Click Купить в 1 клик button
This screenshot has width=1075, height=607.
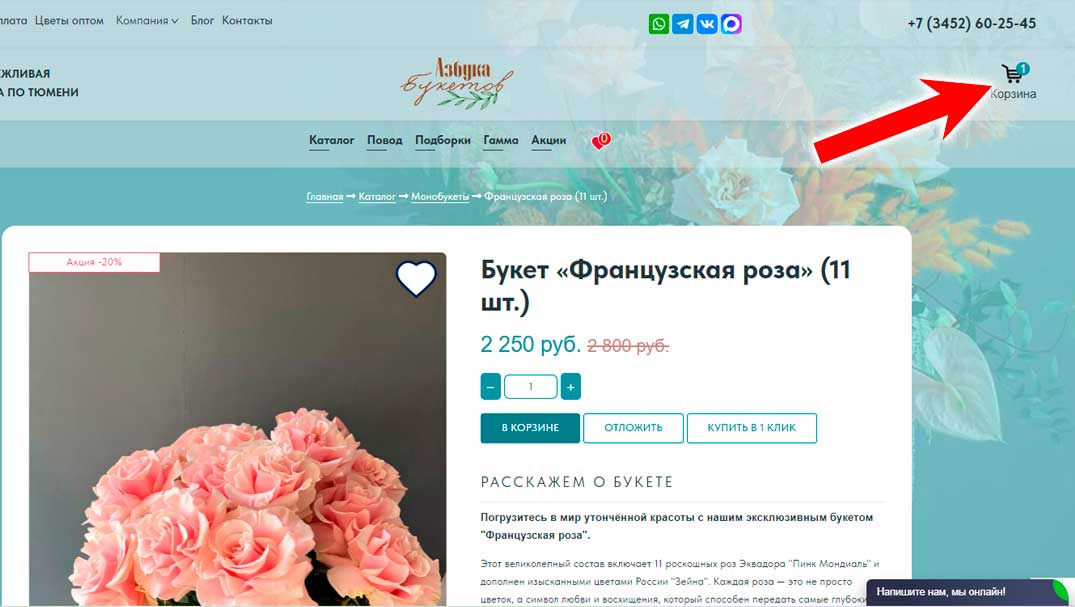pos(752,428)
